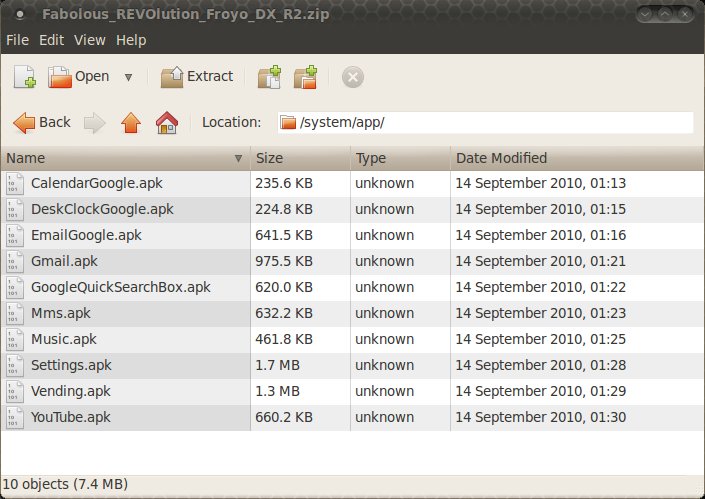Click the file icon beside Mms.apk
This screenshot has height=499, width=705.
point(14,313)
